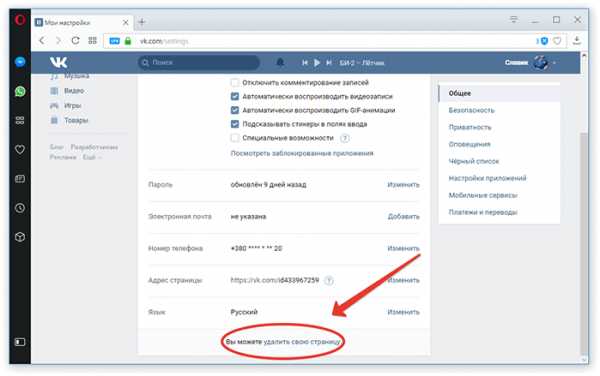600x376 pixels.
Task: Open the downloads icon in toolbar
Action: [577, 41]
